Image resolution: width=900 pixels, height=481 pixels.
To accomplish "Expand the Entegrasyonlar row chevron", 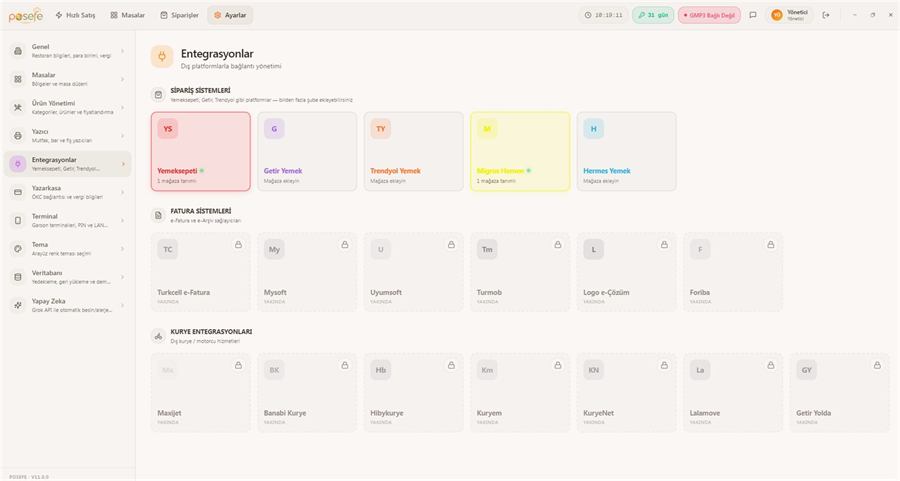I will pyautogui.click(x=122, y=164).
